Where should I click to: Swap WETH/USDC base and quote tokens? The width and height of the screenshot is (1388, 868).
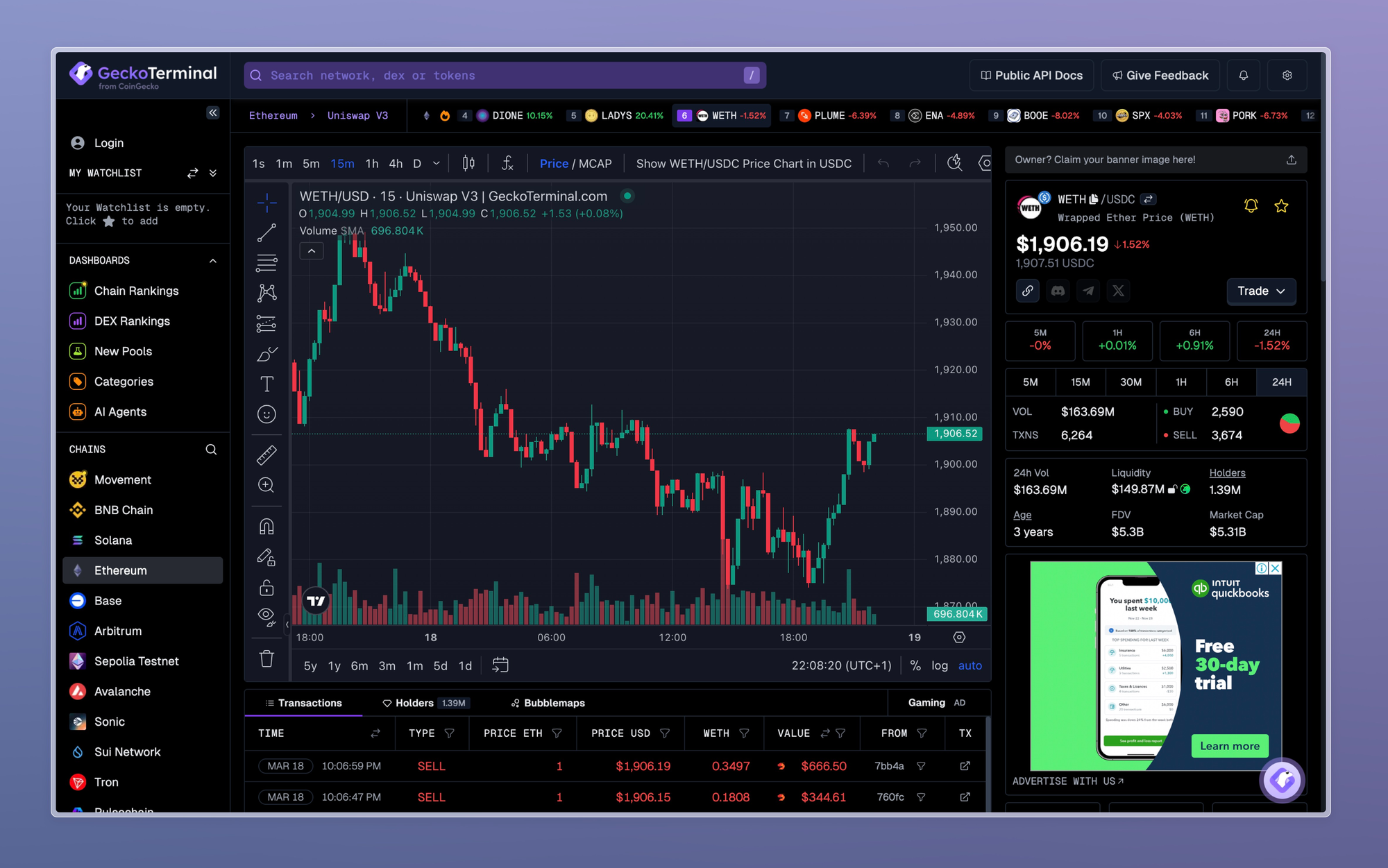click(x=1149, y=199)
